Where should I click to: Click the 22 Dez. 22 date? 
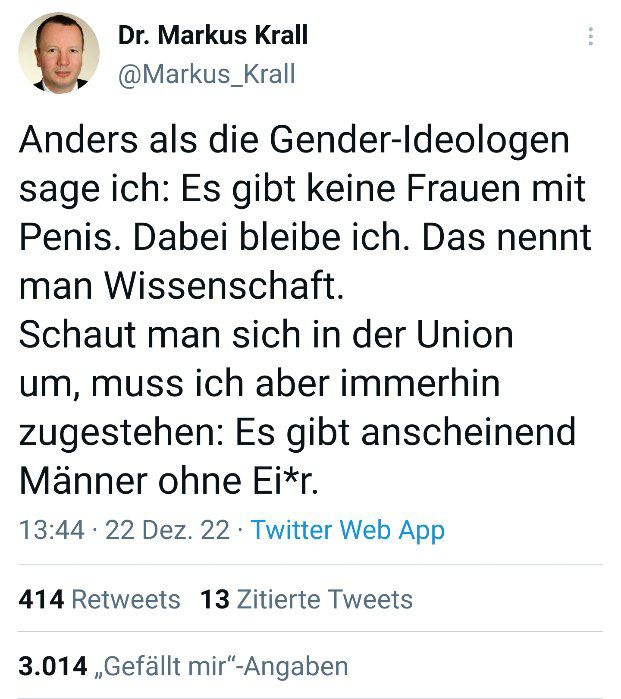[x=167, y=529]
